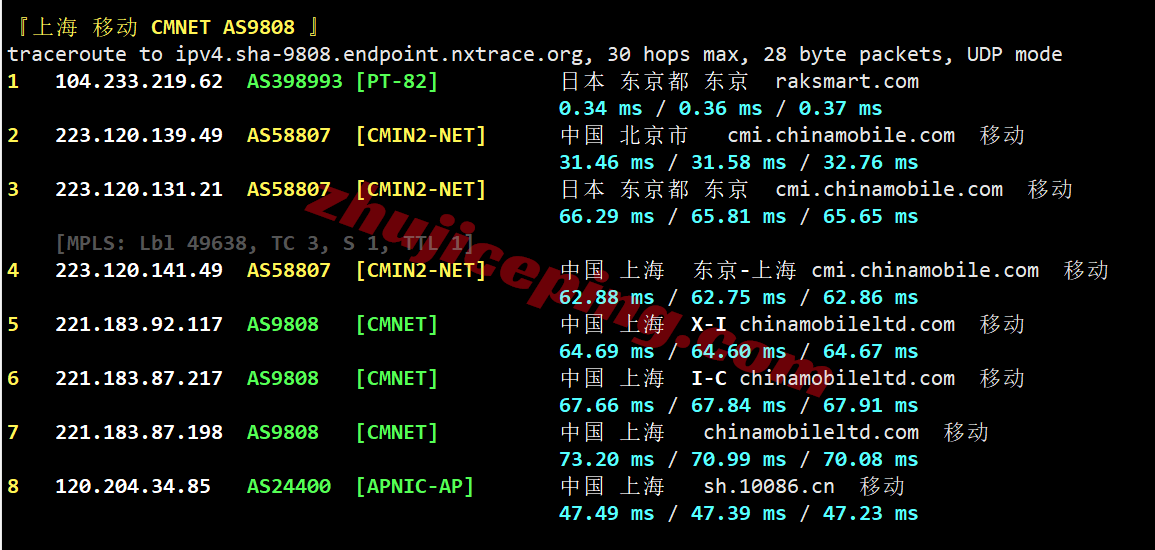
Task: Select the header text 上海 移动 CMNET AS9808
Action: (164, 27)
